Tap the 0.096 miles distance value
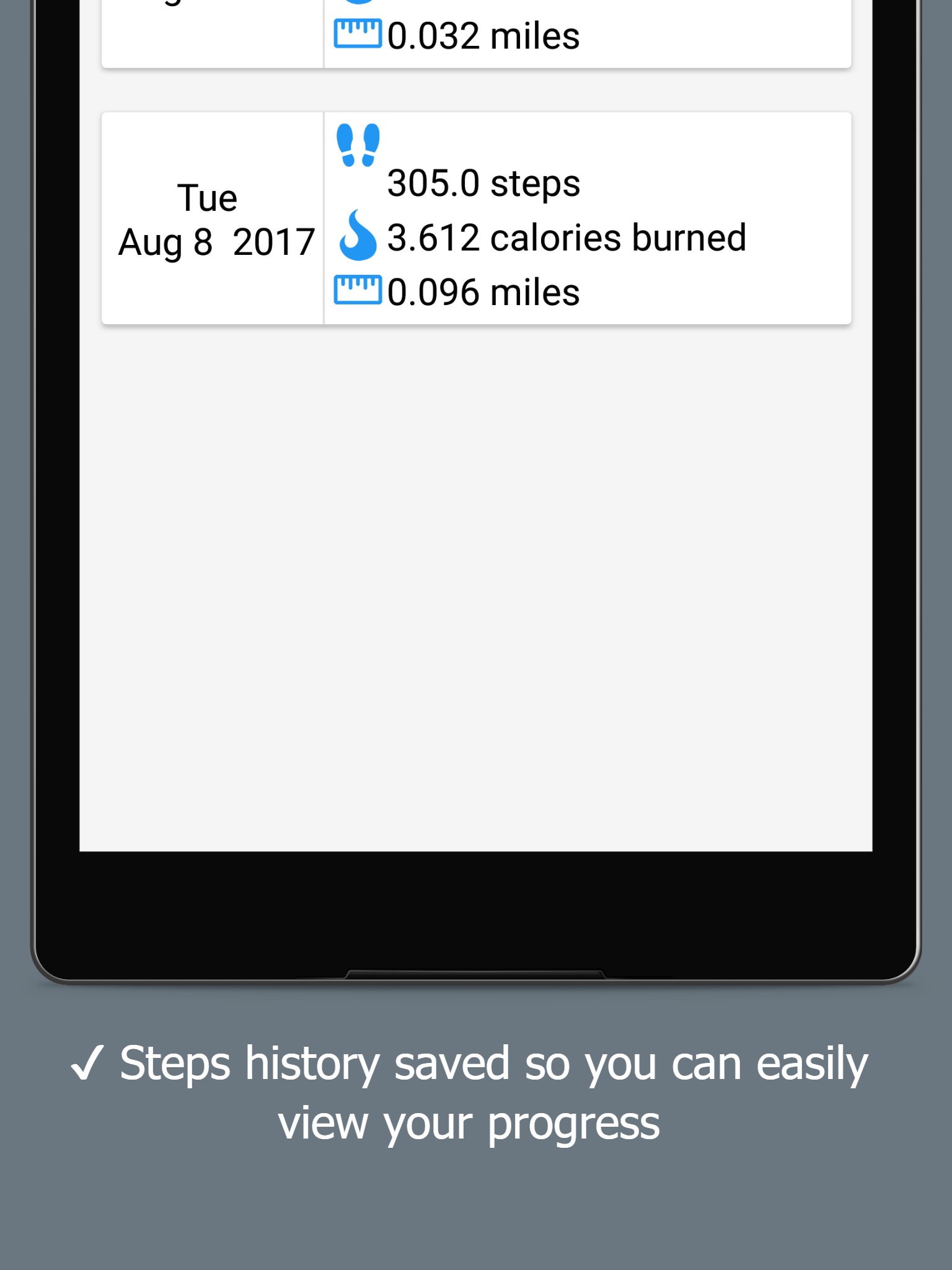 click(x=483, y=293)
